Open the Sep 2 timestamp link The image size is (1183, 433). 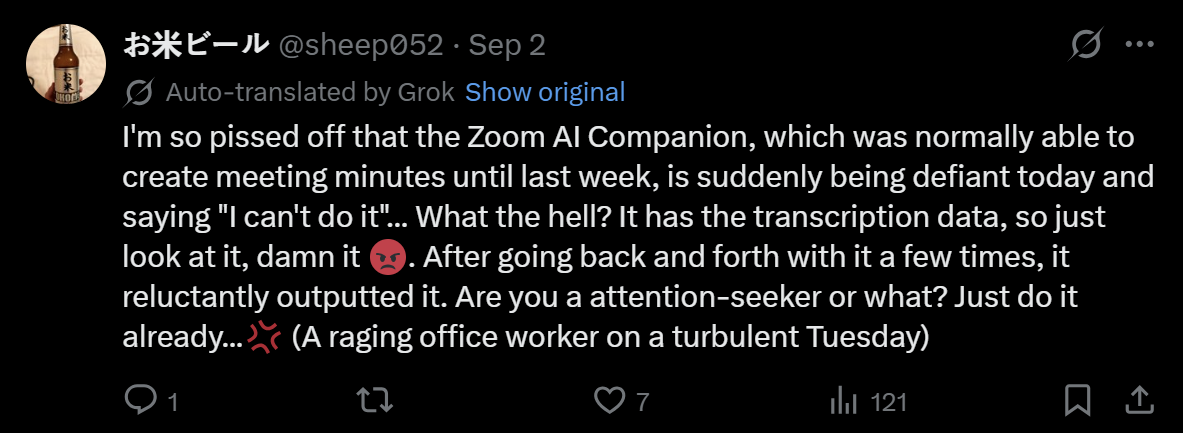(x=507, y=45)
